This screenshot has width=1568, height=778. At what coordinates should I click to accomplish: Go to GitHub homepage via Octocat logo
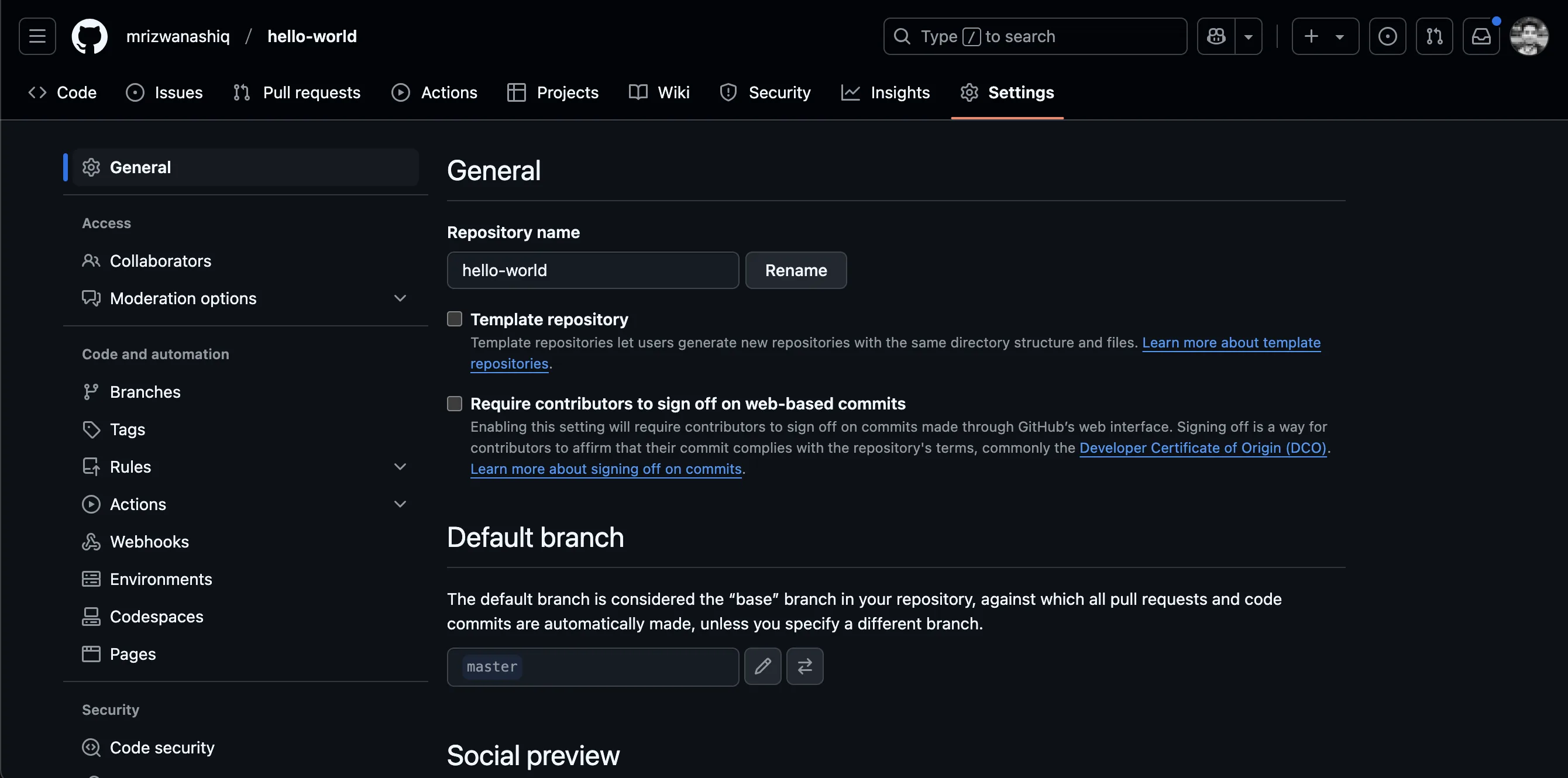90,36
